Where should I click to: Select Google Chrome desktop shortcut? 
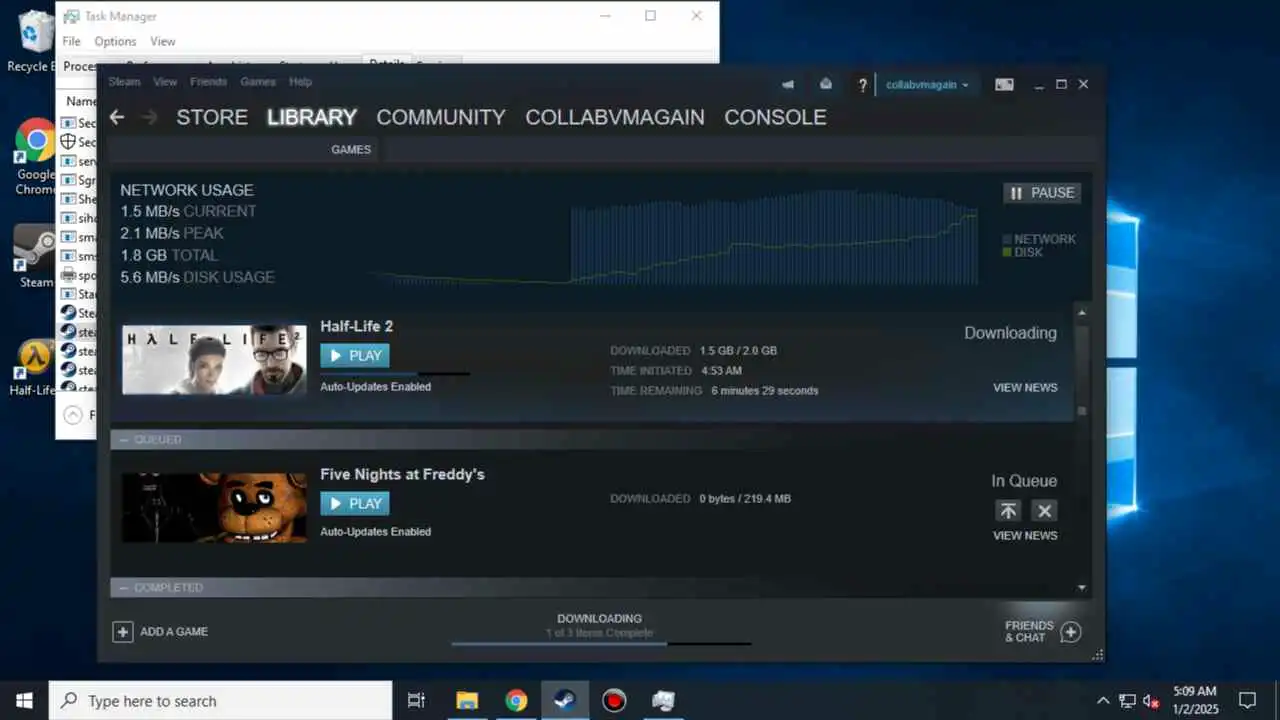pyautogui.click(x=35, y=157)
